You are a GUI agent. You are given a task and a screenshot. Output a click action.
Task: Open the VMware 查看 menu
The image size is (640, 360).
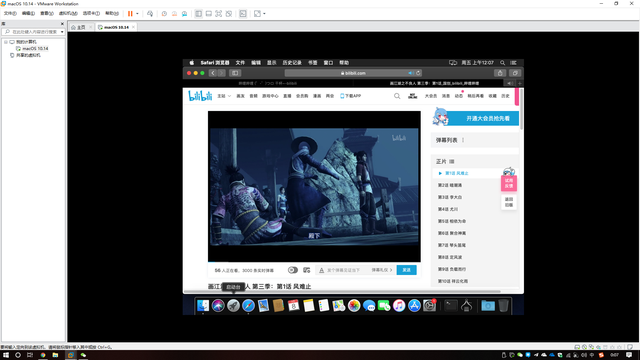(x=47, y=13)
